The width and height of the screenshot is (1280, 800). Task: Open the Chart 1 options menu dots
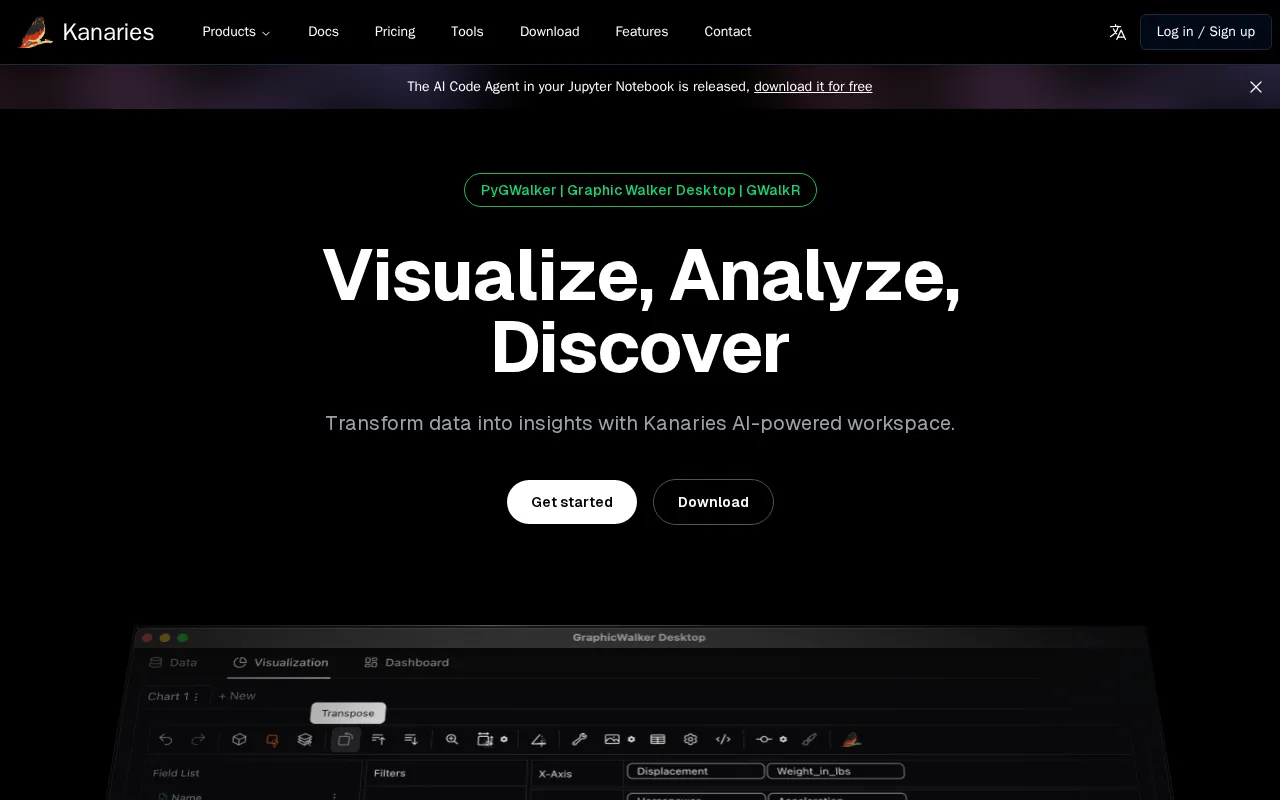tap(196, 697)
